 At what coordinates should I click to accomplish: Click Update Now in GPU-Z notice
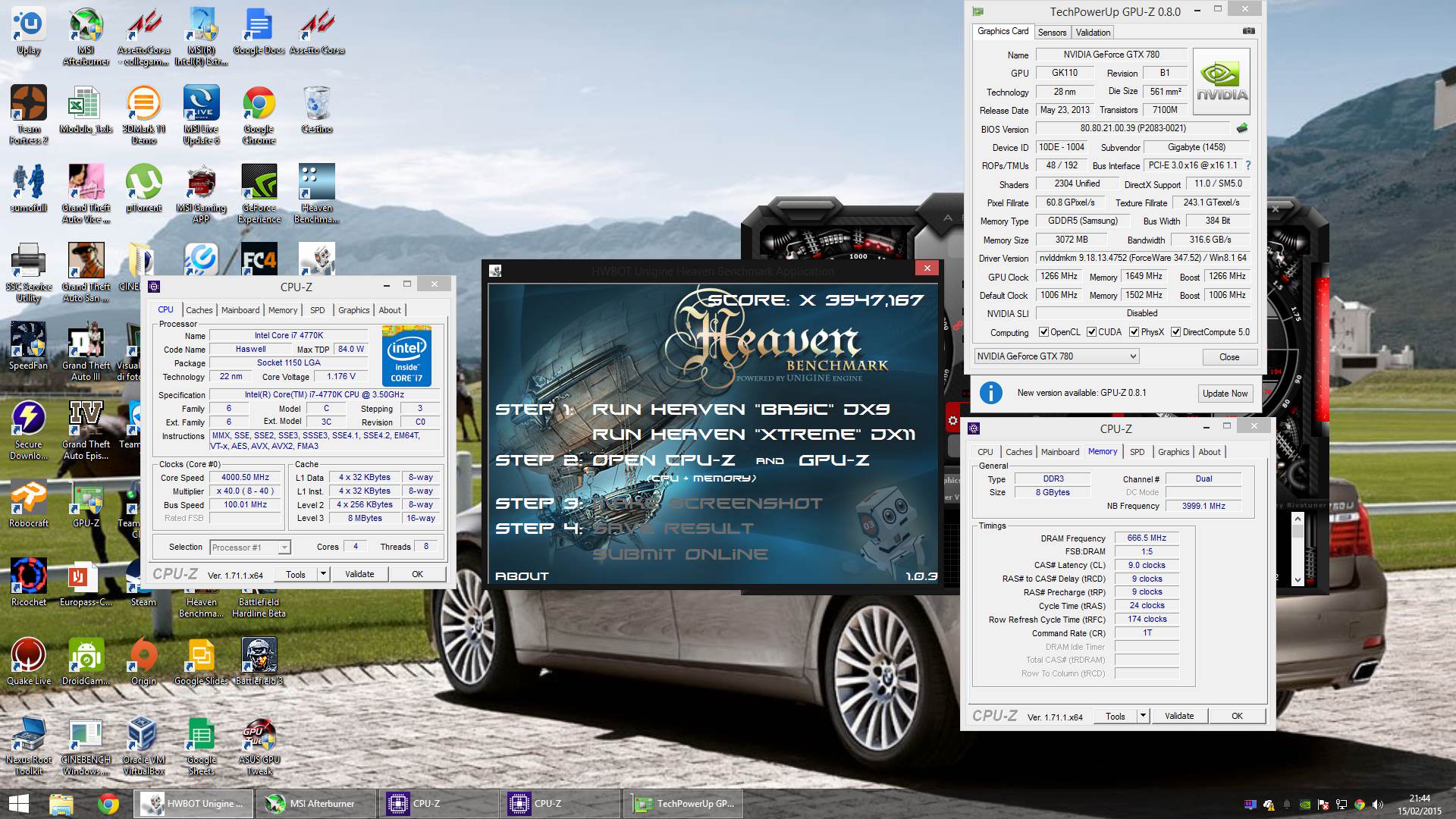pyautogui.click(x=1225, y=394)
